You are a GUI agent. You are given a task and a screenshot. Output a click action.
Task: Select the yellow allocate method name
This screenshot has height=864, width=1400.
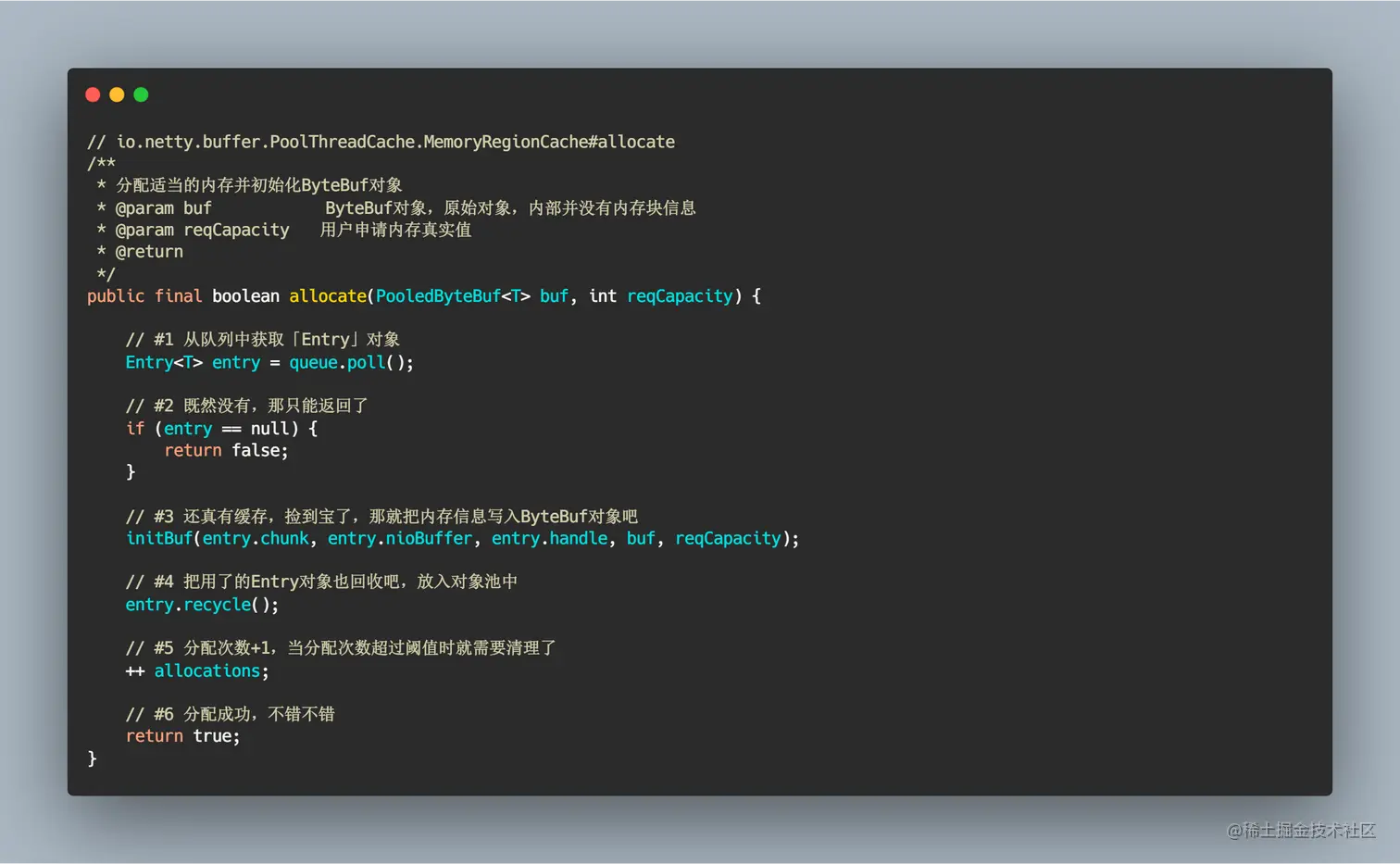tap(328, 295)
